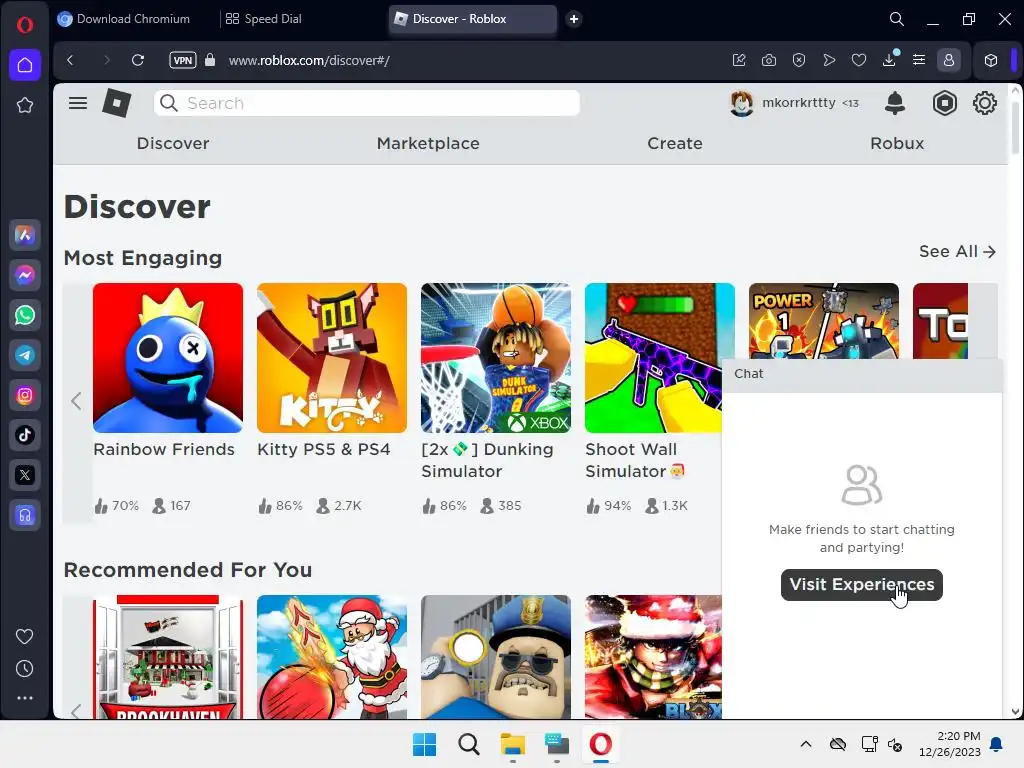1024x768 pixels.
Task: Show site security padlock info
Action: [210, 60]
